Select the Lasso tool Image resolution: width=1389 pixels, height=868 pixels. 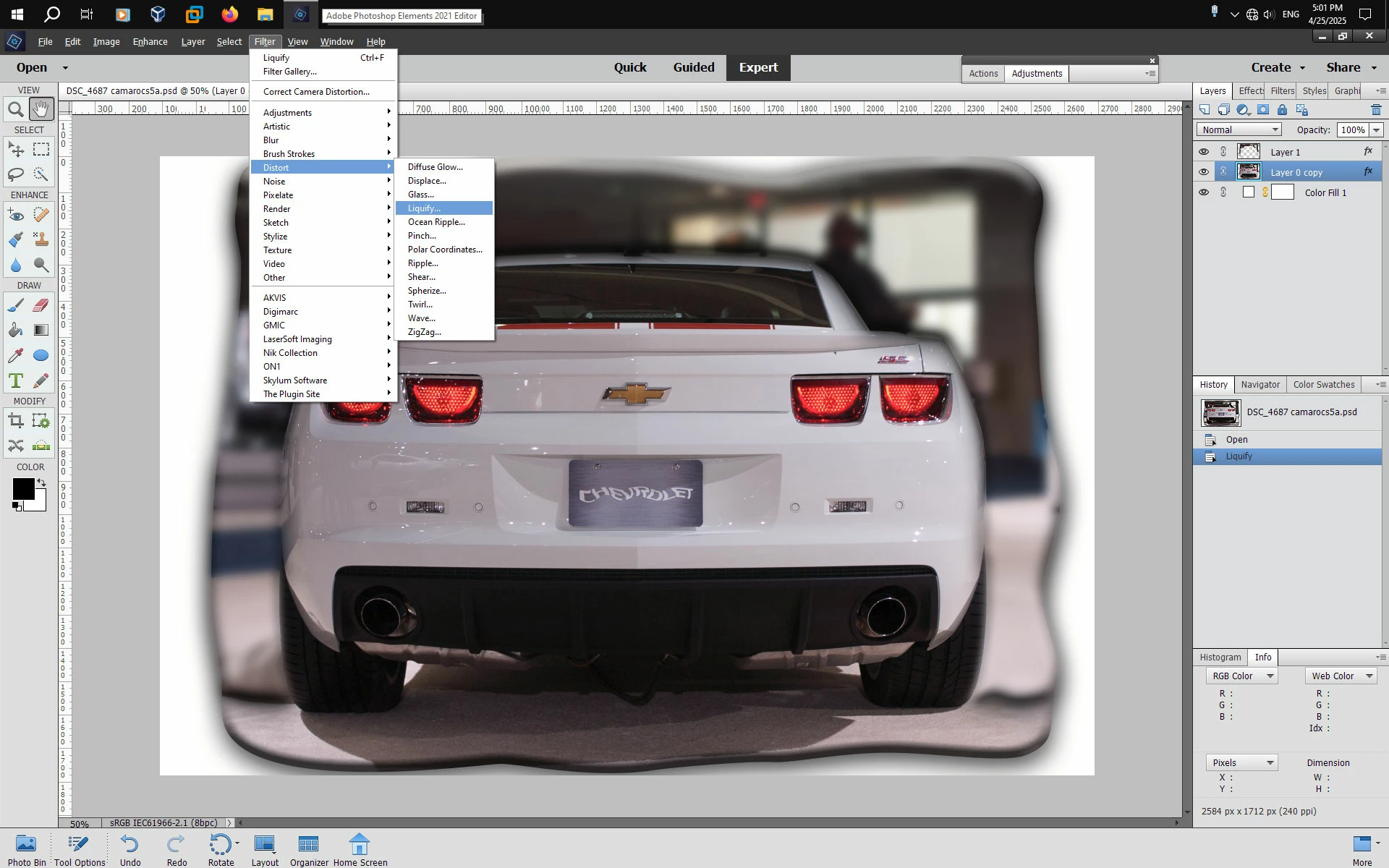[15, 174]
